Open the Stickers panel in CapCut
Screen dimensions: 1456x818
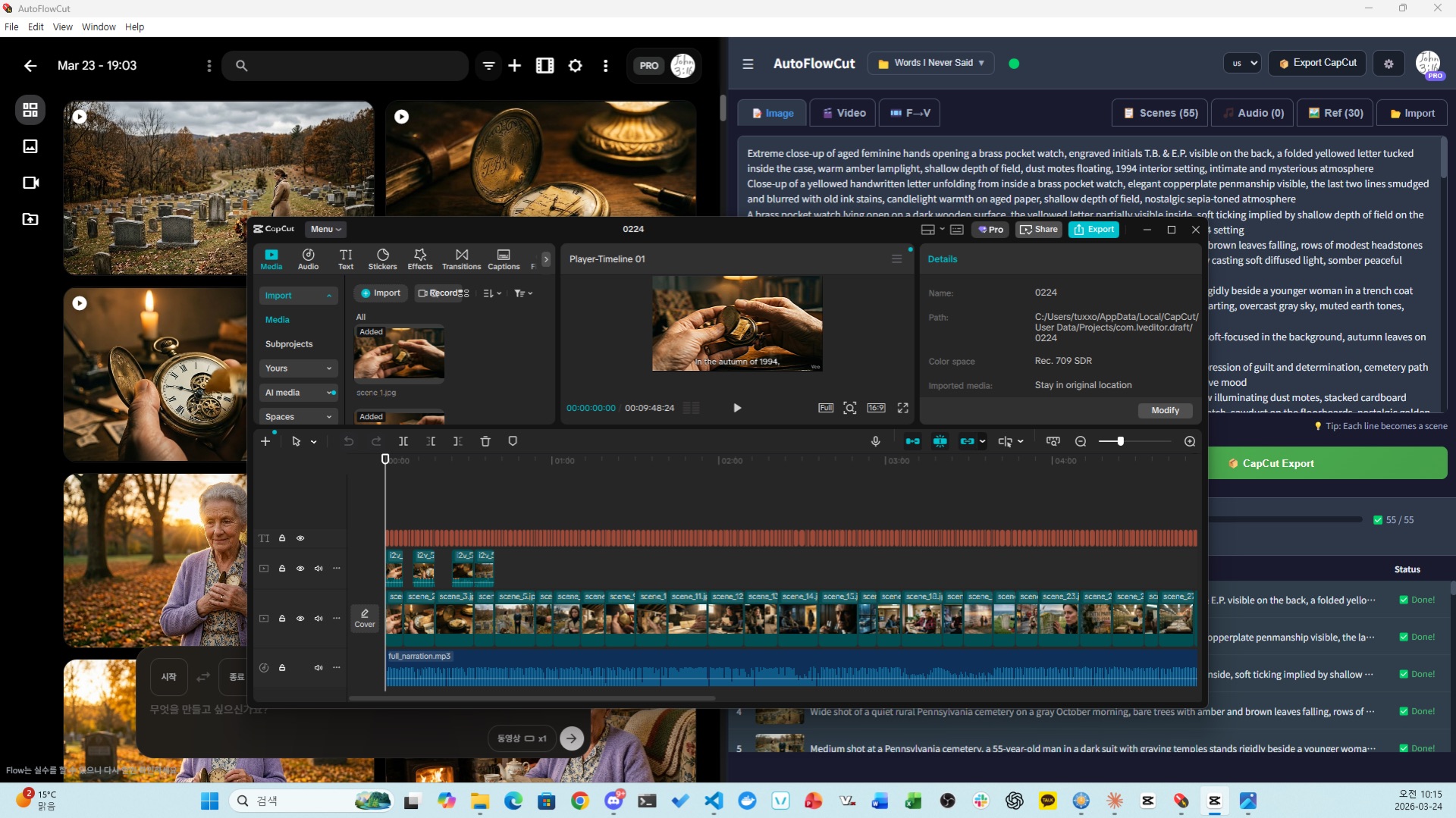click(382, 259)
